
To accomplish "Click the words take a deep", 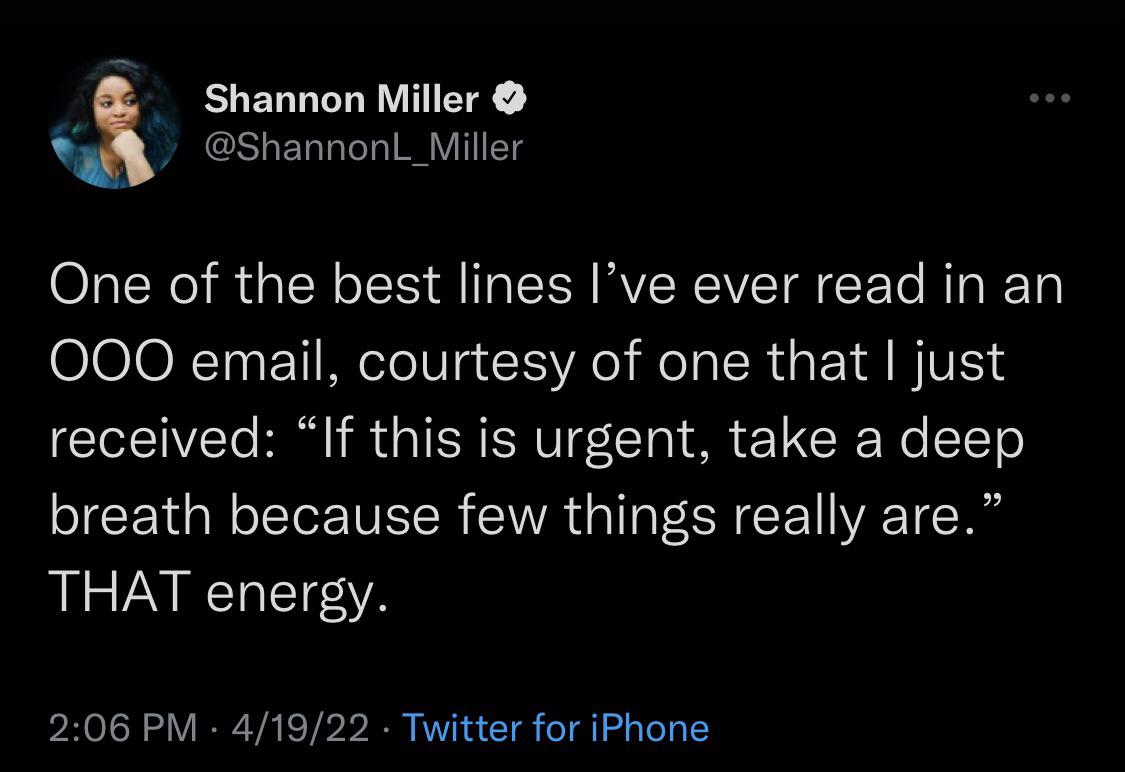I will (877, 440).
